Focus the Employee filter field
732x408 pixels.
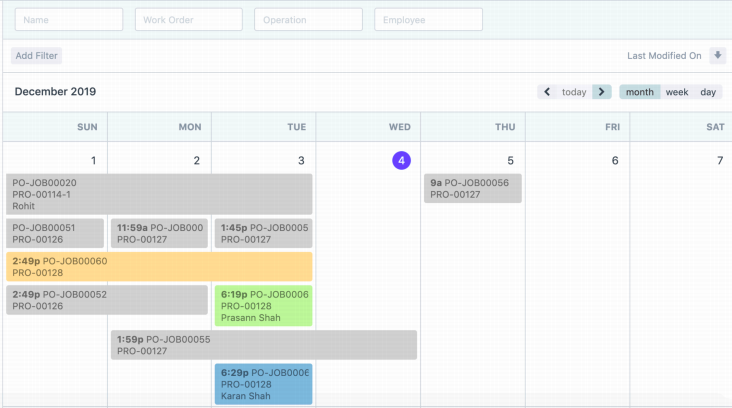coord(428,20)
